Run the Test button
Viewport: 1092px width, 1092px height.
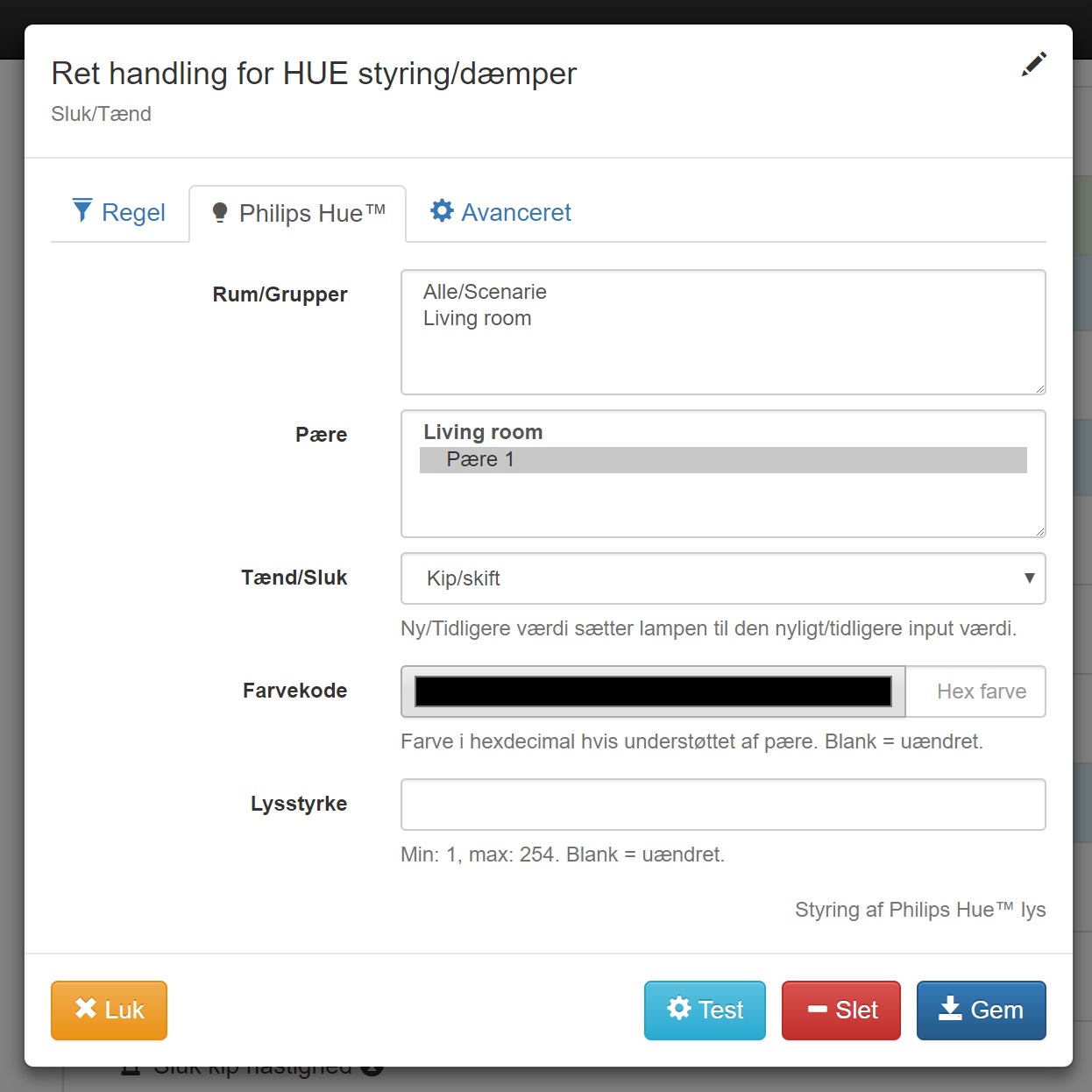(705, 1010)
